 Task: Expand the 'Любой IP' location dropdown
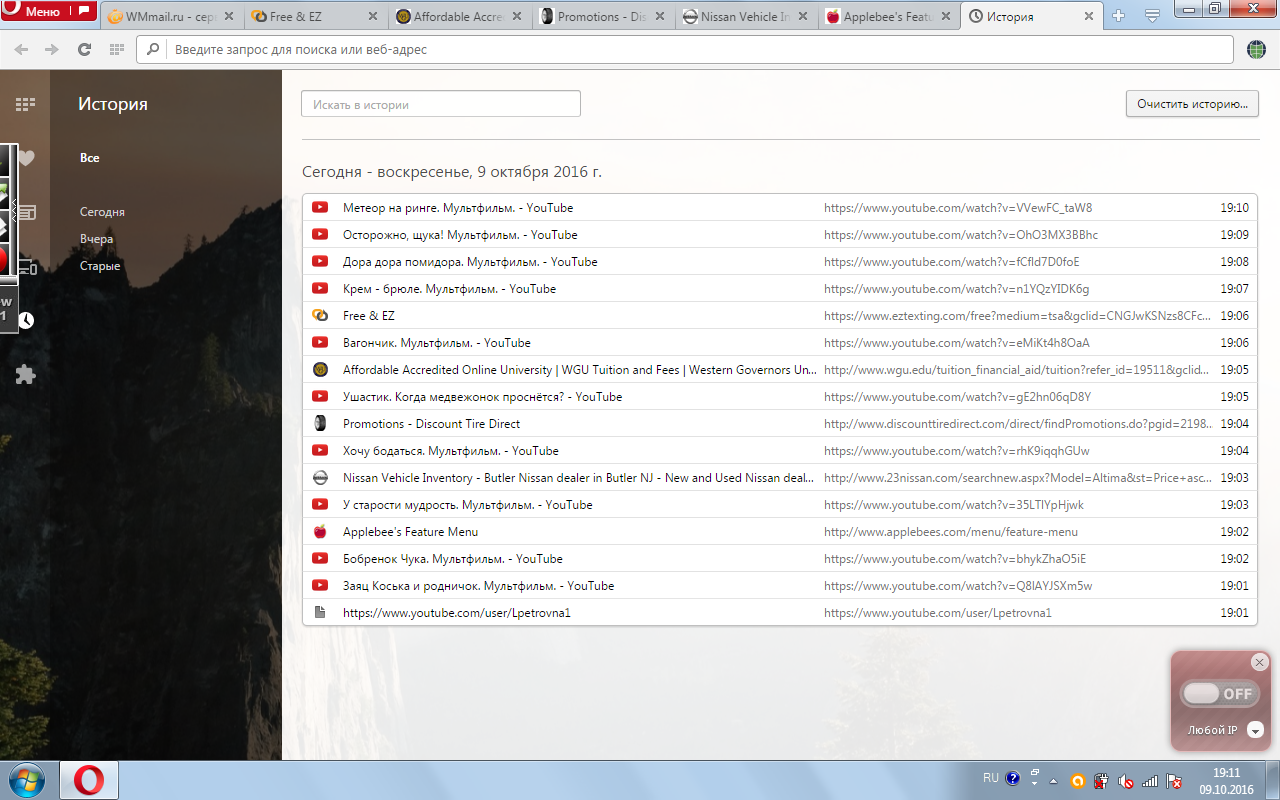click(x=1256, y=730)
